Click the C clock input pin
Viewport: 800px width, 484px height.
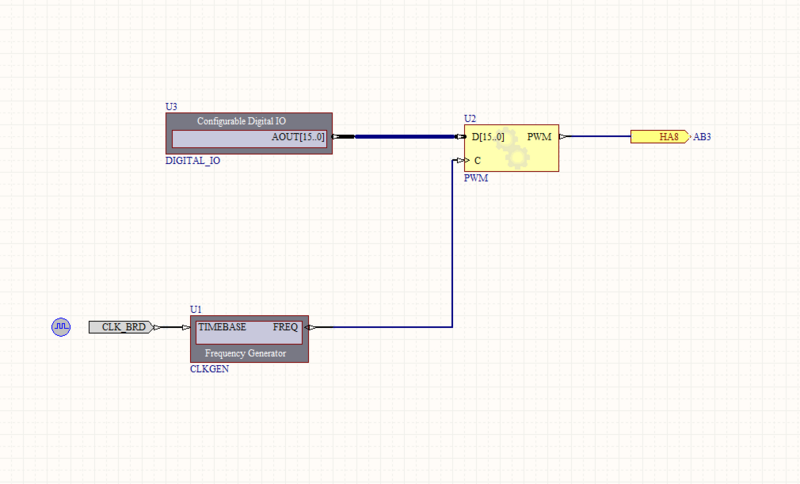pos(461,160)
